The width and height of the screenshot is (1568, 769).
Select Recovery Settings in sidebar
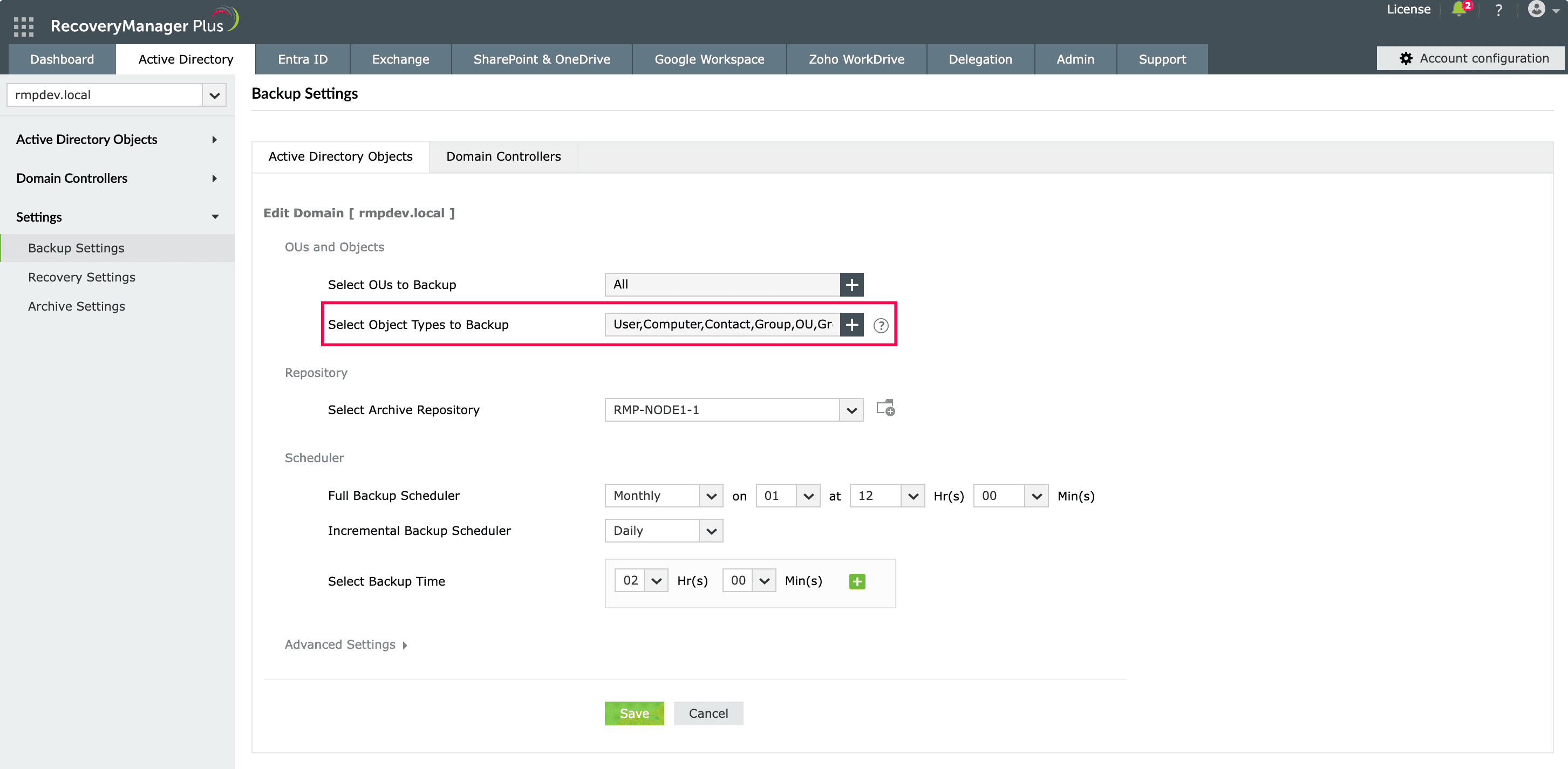click(81, 277)
